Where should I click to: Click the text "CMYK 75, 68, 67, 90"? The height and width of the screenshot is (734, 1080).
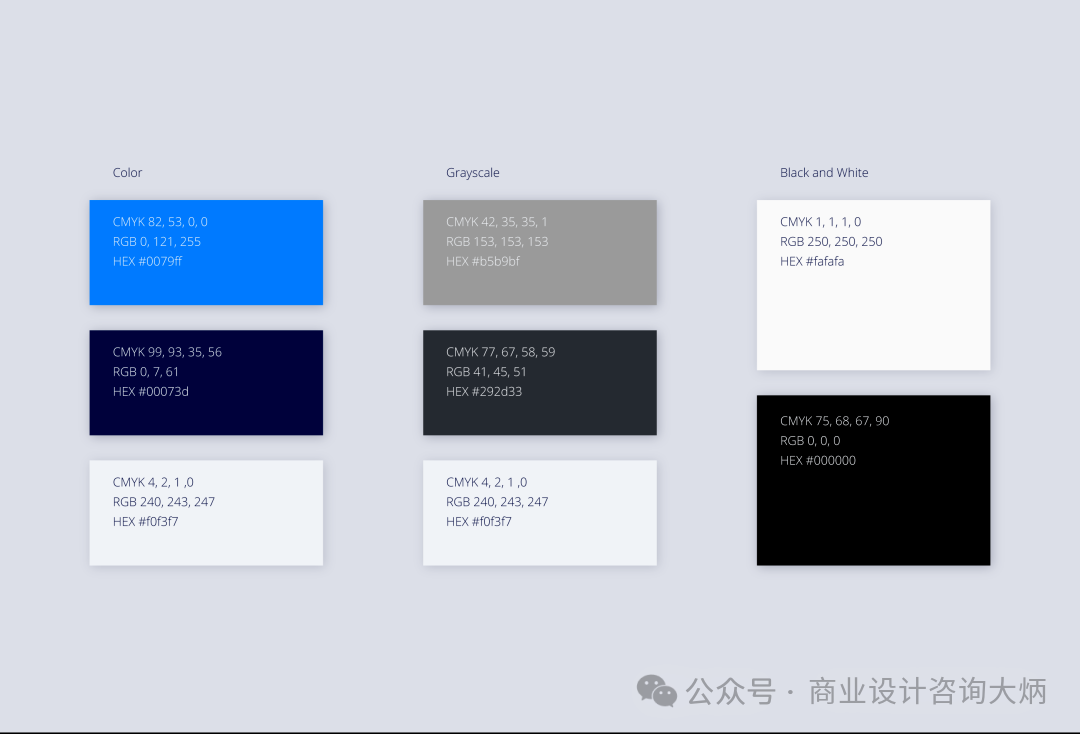tap(834, 421)
